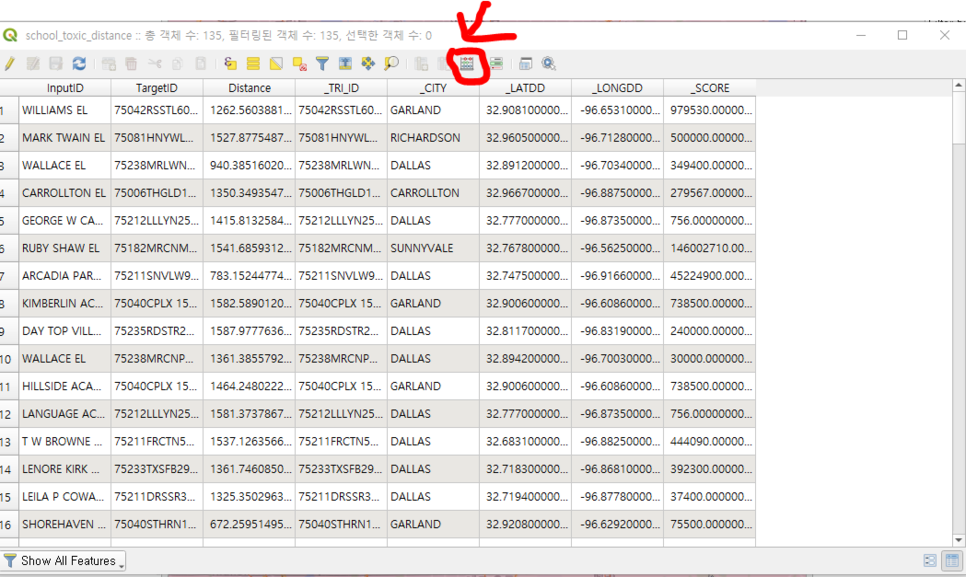
Task: Click the _TRI_ID column header
Action: click(341, 88)
